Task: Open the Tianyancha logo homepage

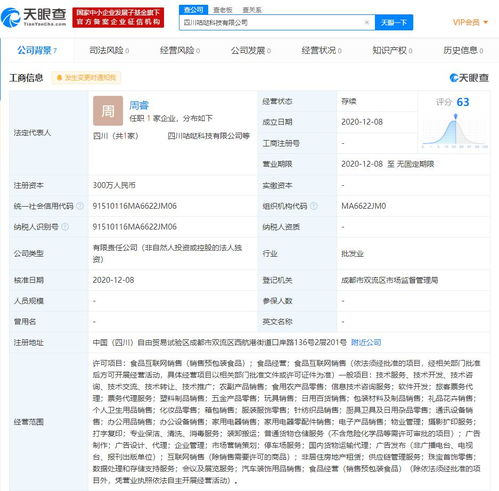Action: point(34,17)
